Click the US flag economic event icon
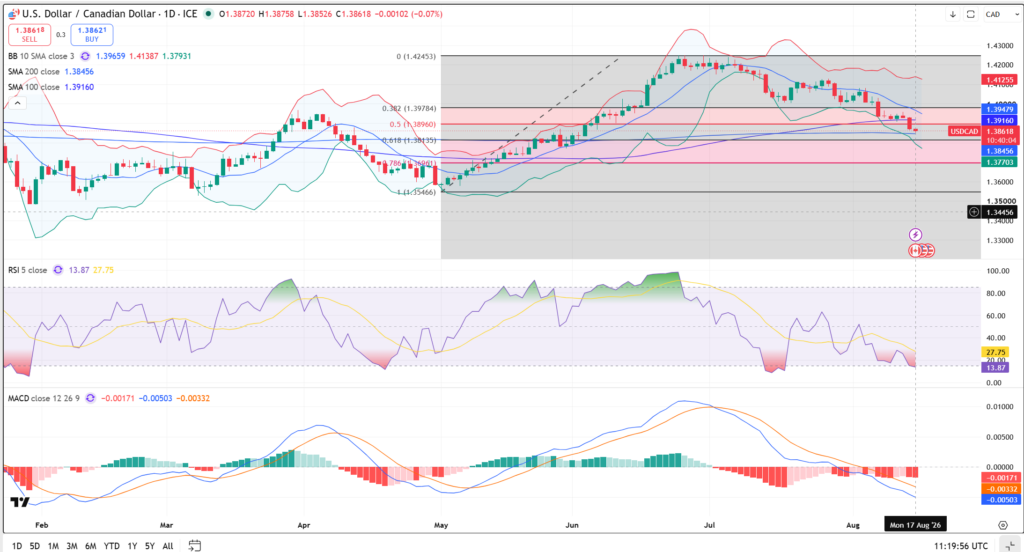1024x552 pixels. coord(928,250)
